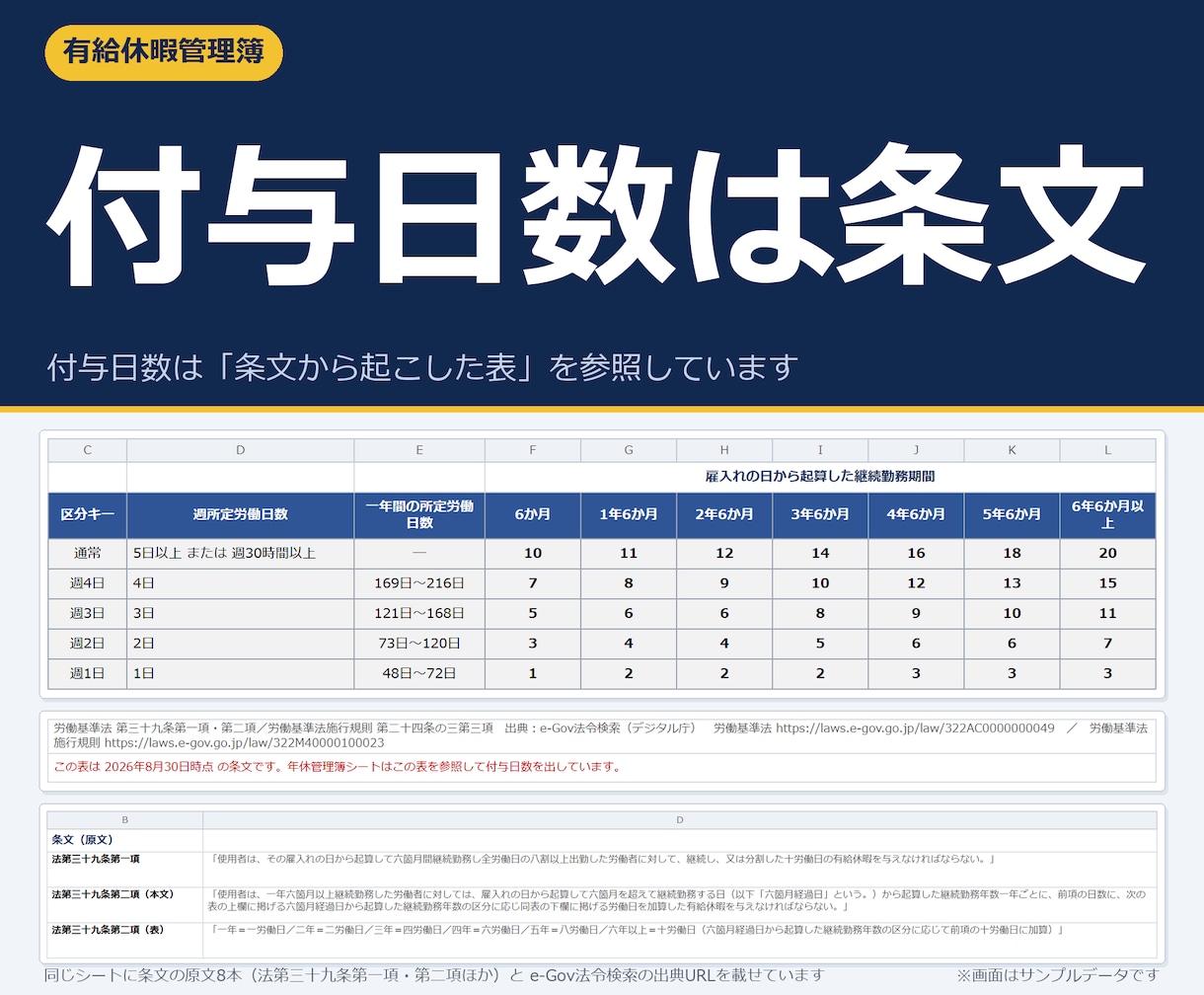Open the 322AC0000000049 e-Gov law URL
Viewport: 1204px width, 995px height.
point(915,728)
